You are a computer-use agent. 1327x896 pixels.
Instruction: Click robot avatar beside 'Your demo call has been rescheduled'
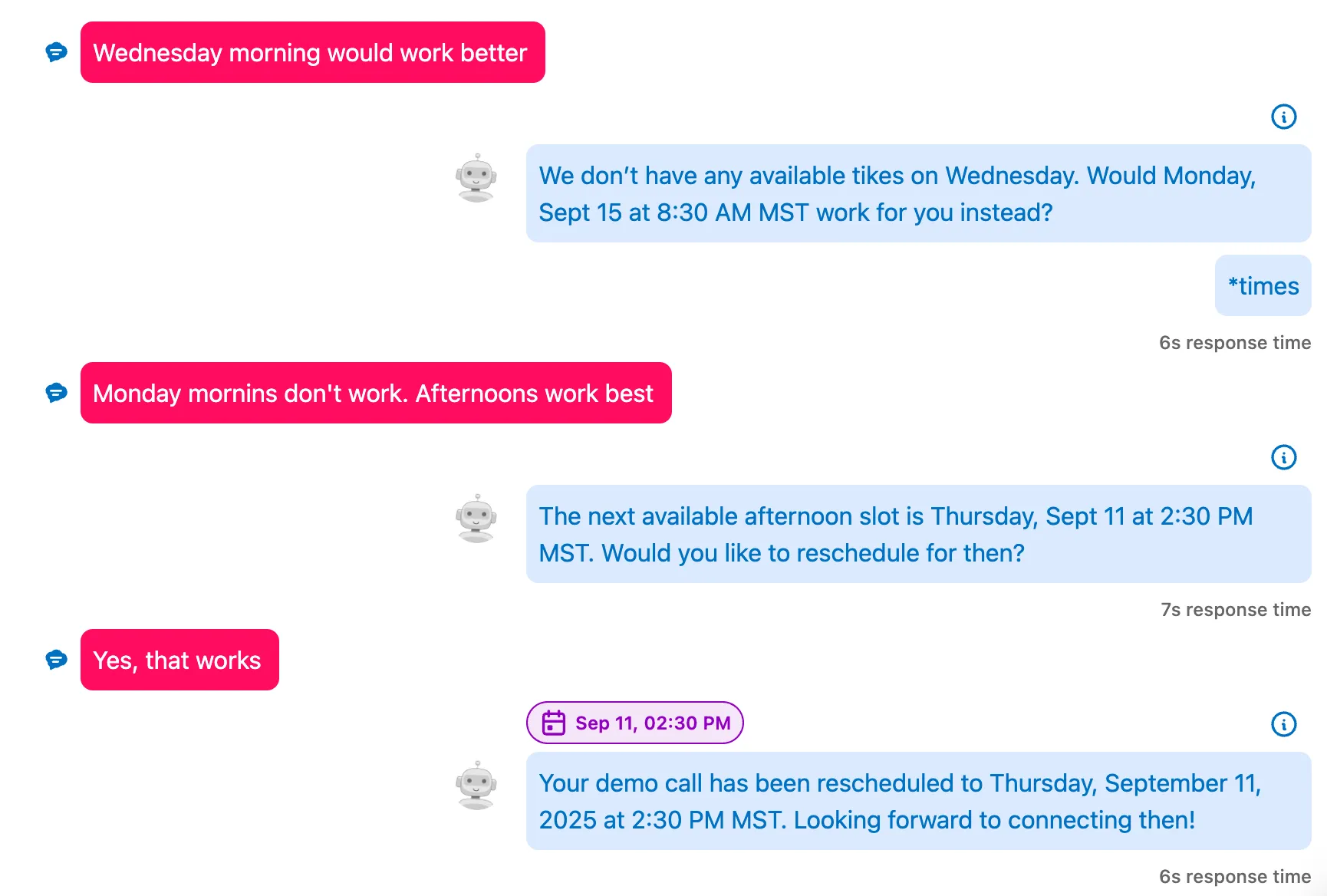pyautogui.click(x=476, y=786)
